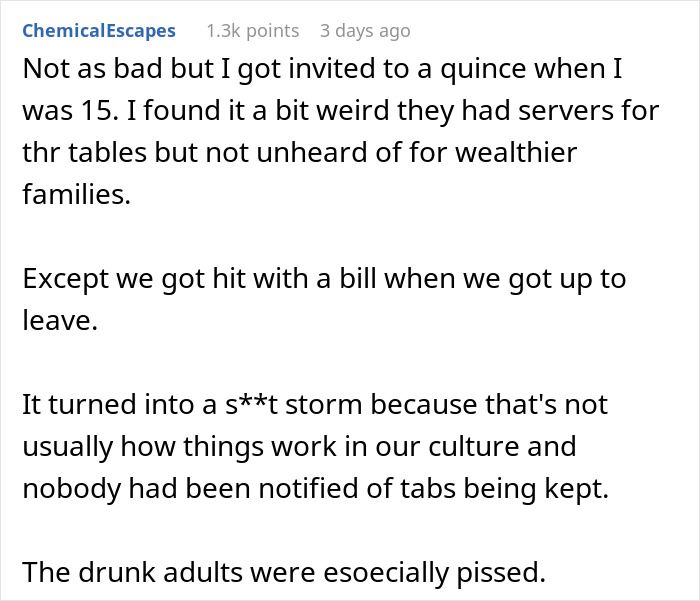Click the word "leave." in the comment
700x601 pixels.
tap(55, 320)
